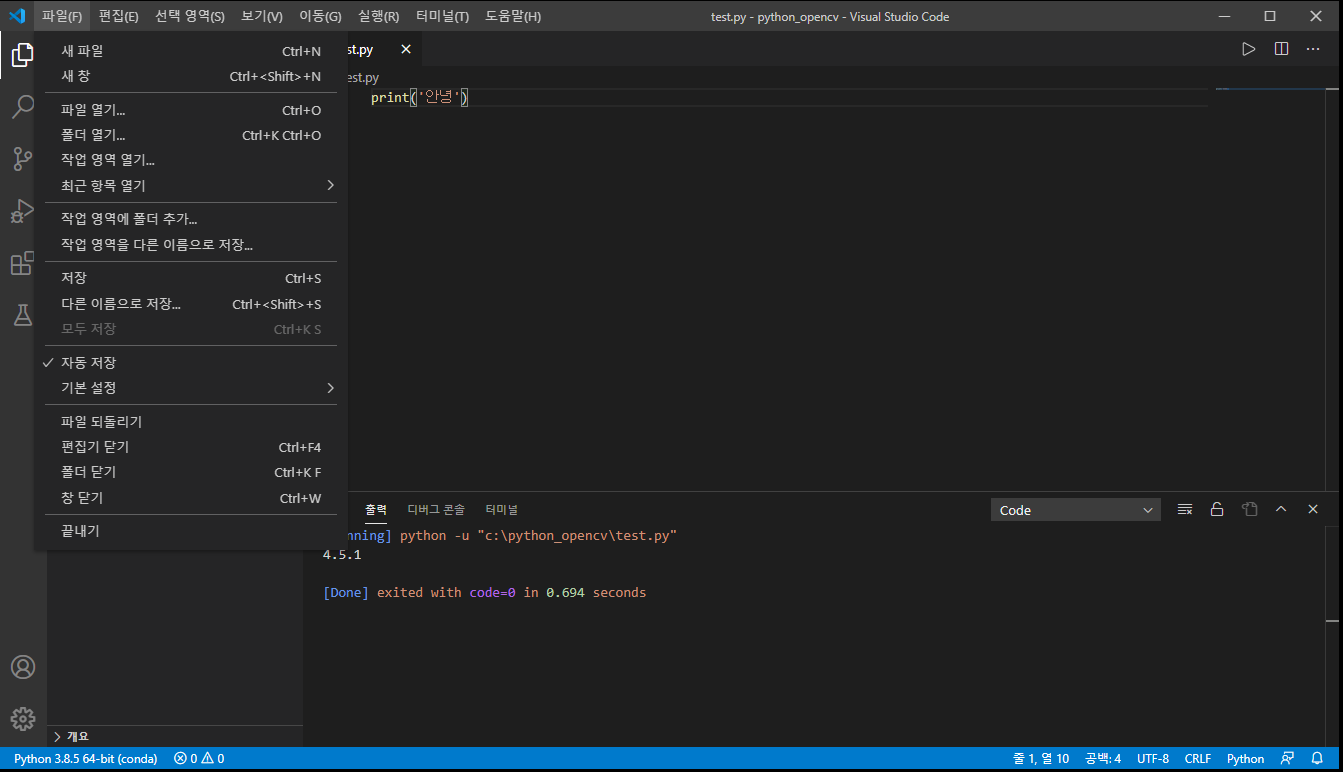This screenshot has width=1343, height=772.
Task: Choose 작업 영역에 폴더 추가...
Action: coord(190,219)
